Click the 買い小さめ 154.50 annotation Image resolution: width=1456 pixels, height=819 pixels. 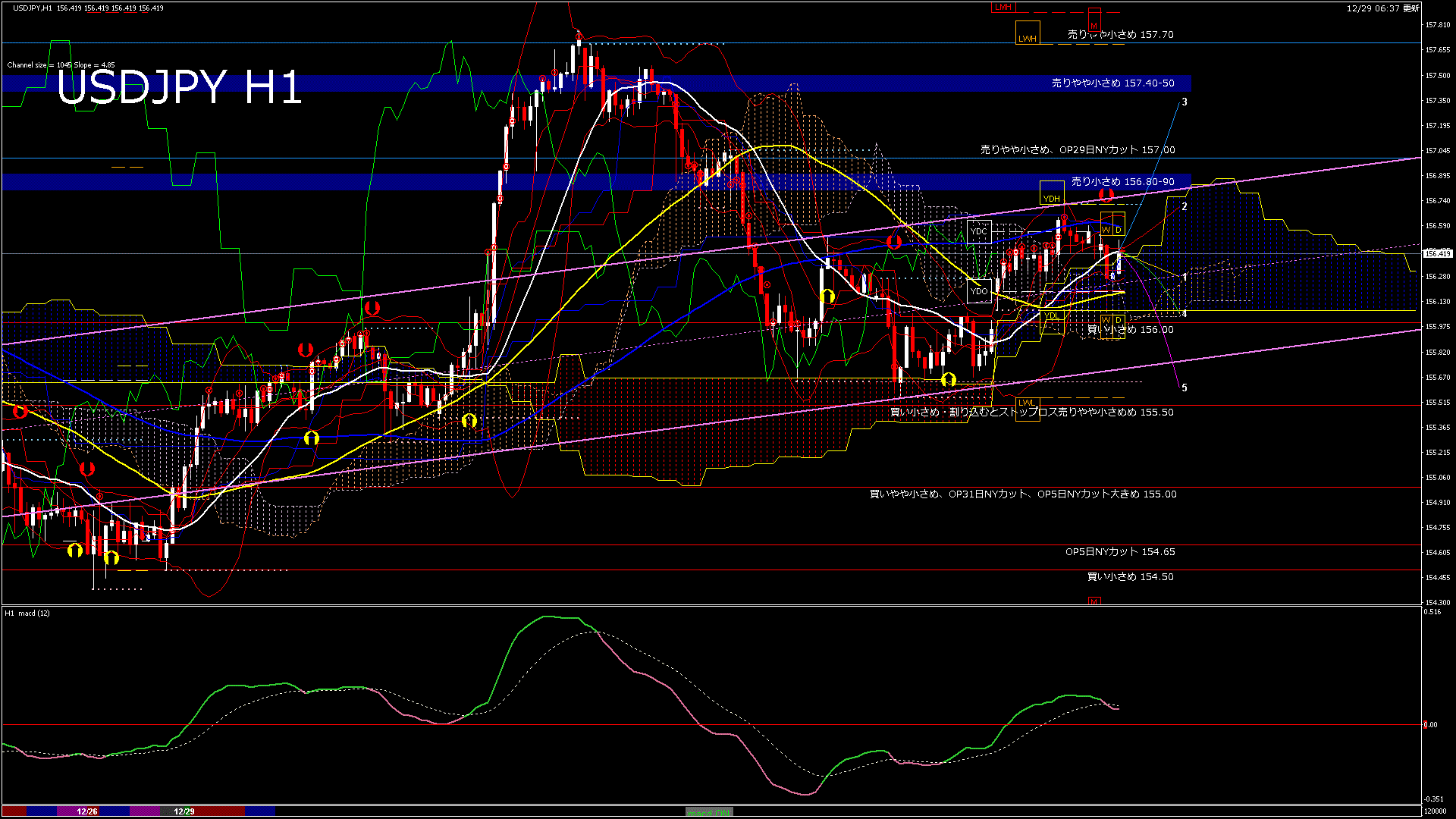(1129, 576)
